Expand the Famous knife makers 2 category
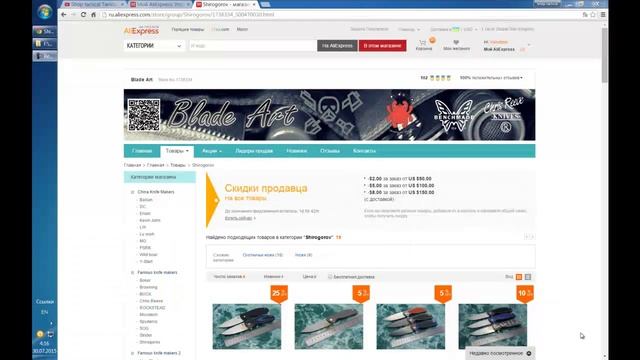This screenshot has width=640, height=360. pyautogui.click(x=132, y=353)
